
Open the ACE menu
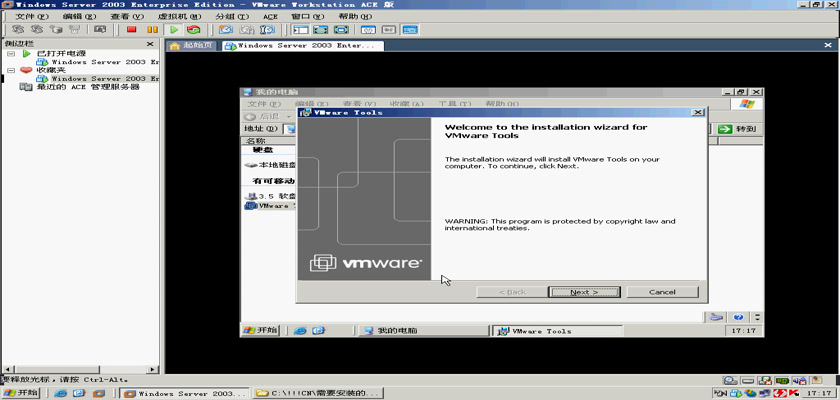(270, 17)
